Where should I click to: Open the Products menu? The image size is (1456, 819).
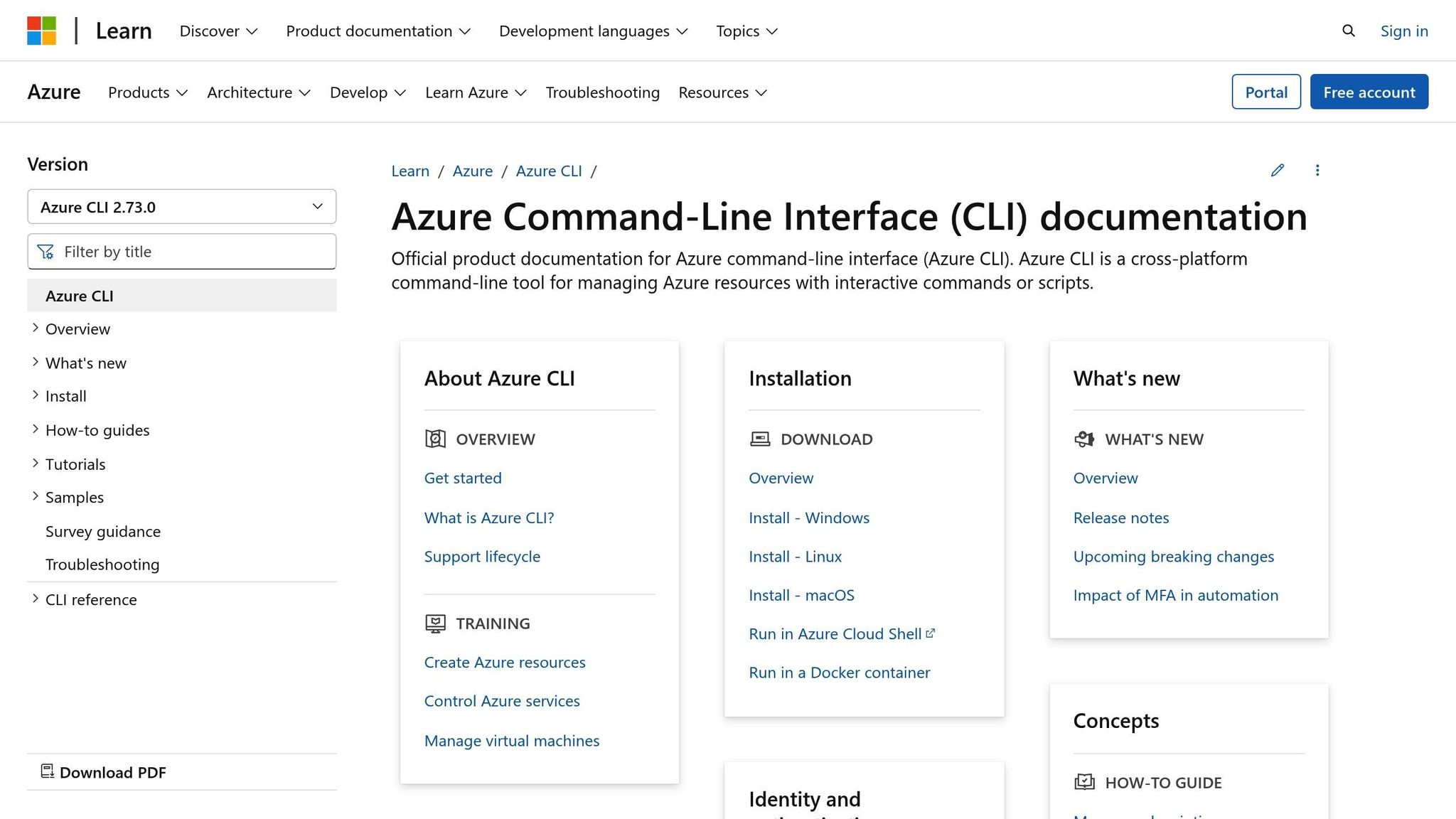148,92
